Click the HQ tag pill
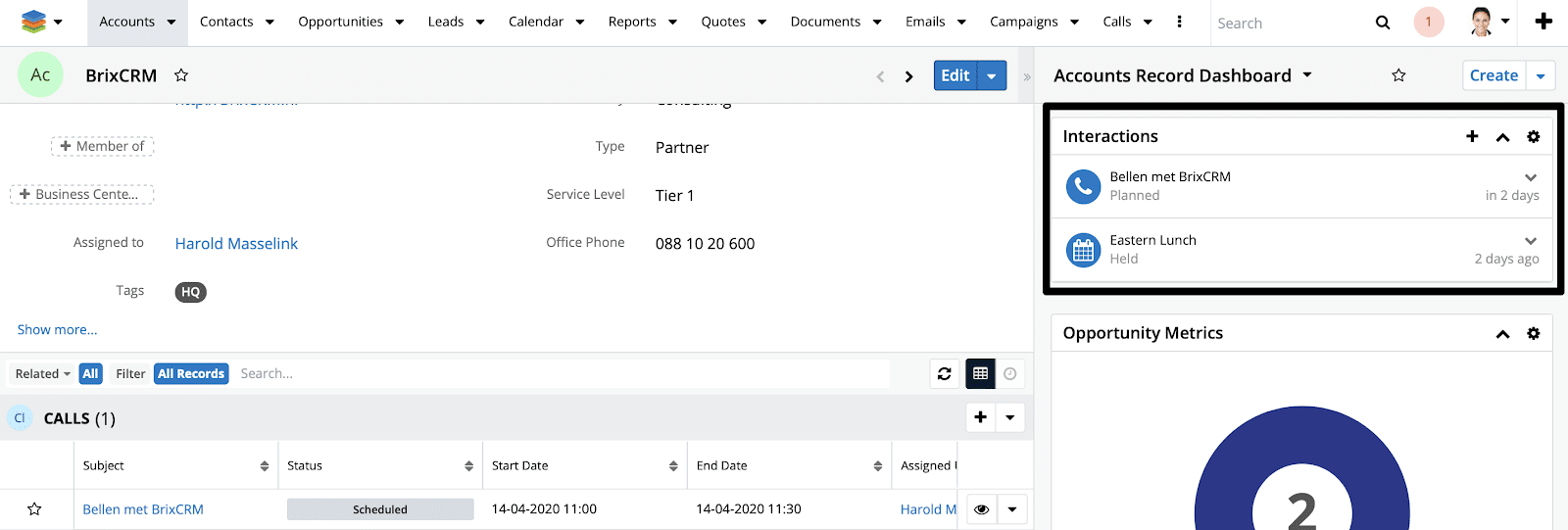The height and width of the screenshot is (530, 1568). pyautogui.click(x=191, y=292)
